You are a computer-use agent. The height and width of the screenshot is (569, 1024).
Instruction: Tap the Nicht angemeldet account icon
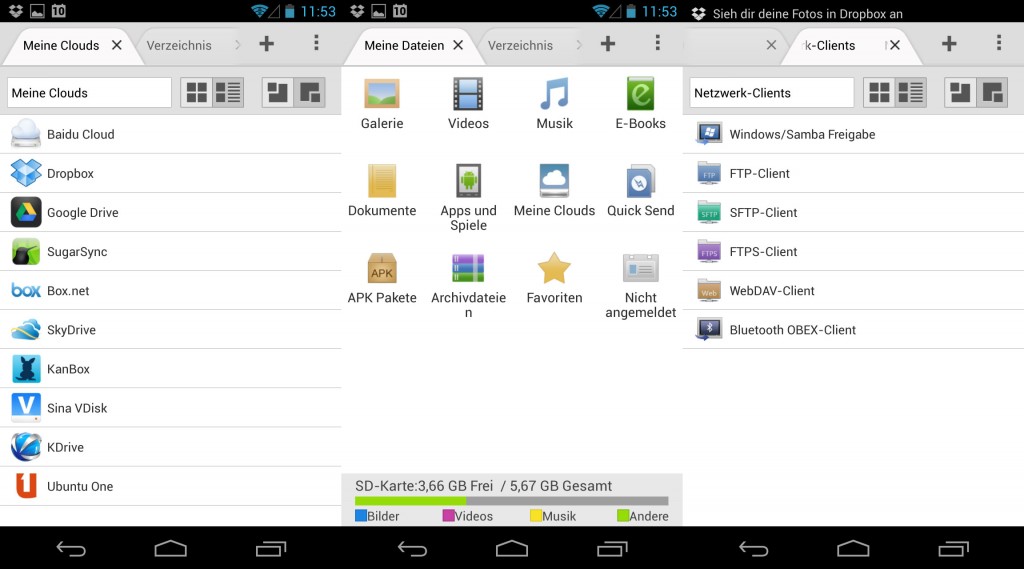[x=641, y=285]
